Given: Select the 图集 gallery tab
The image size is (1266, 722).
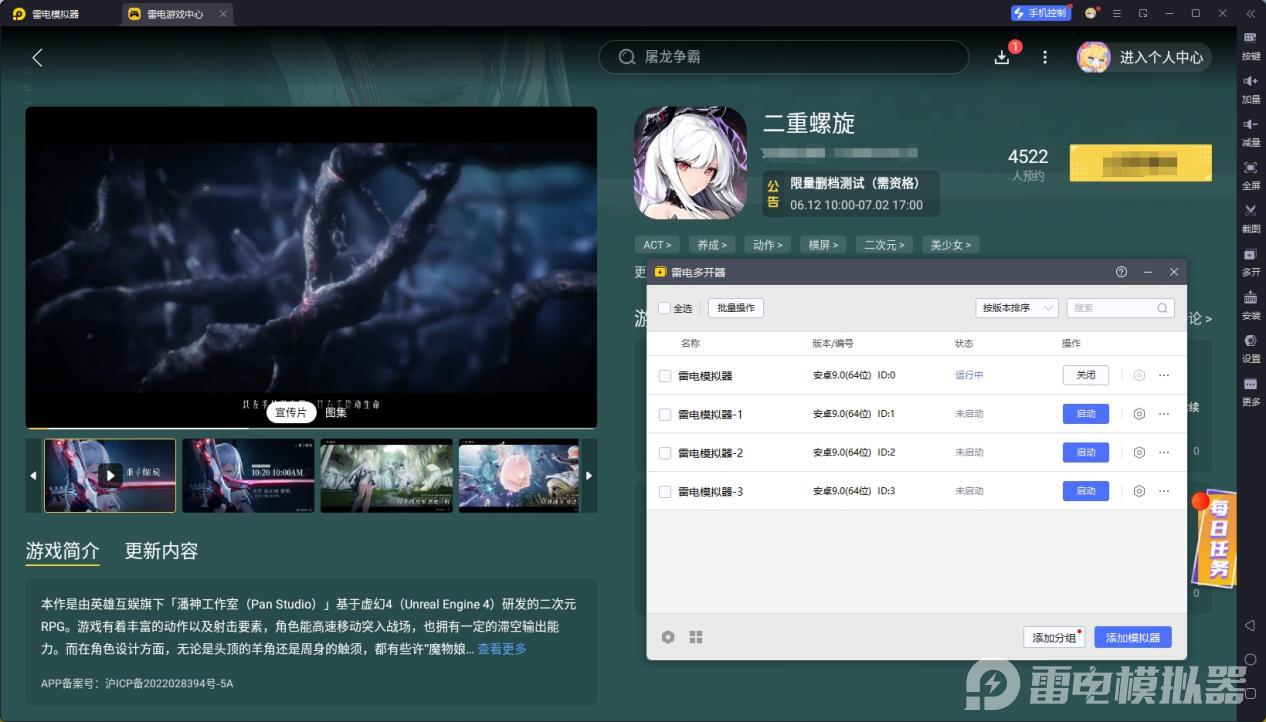Looking at the screenshot, I should point(336,412).
